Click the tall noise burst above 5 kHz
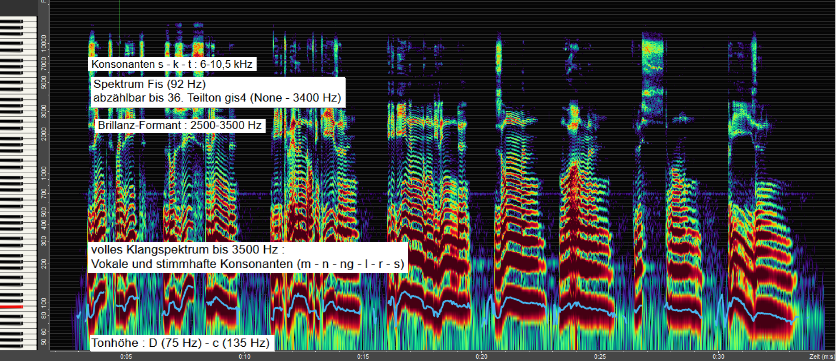Viewport: 836px width, 361px height. coord(652,75)
